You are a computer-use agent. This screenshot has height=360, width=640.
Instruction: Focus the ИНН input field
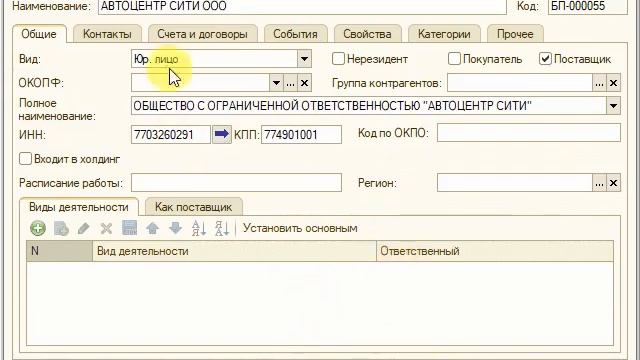pos(171,134)
